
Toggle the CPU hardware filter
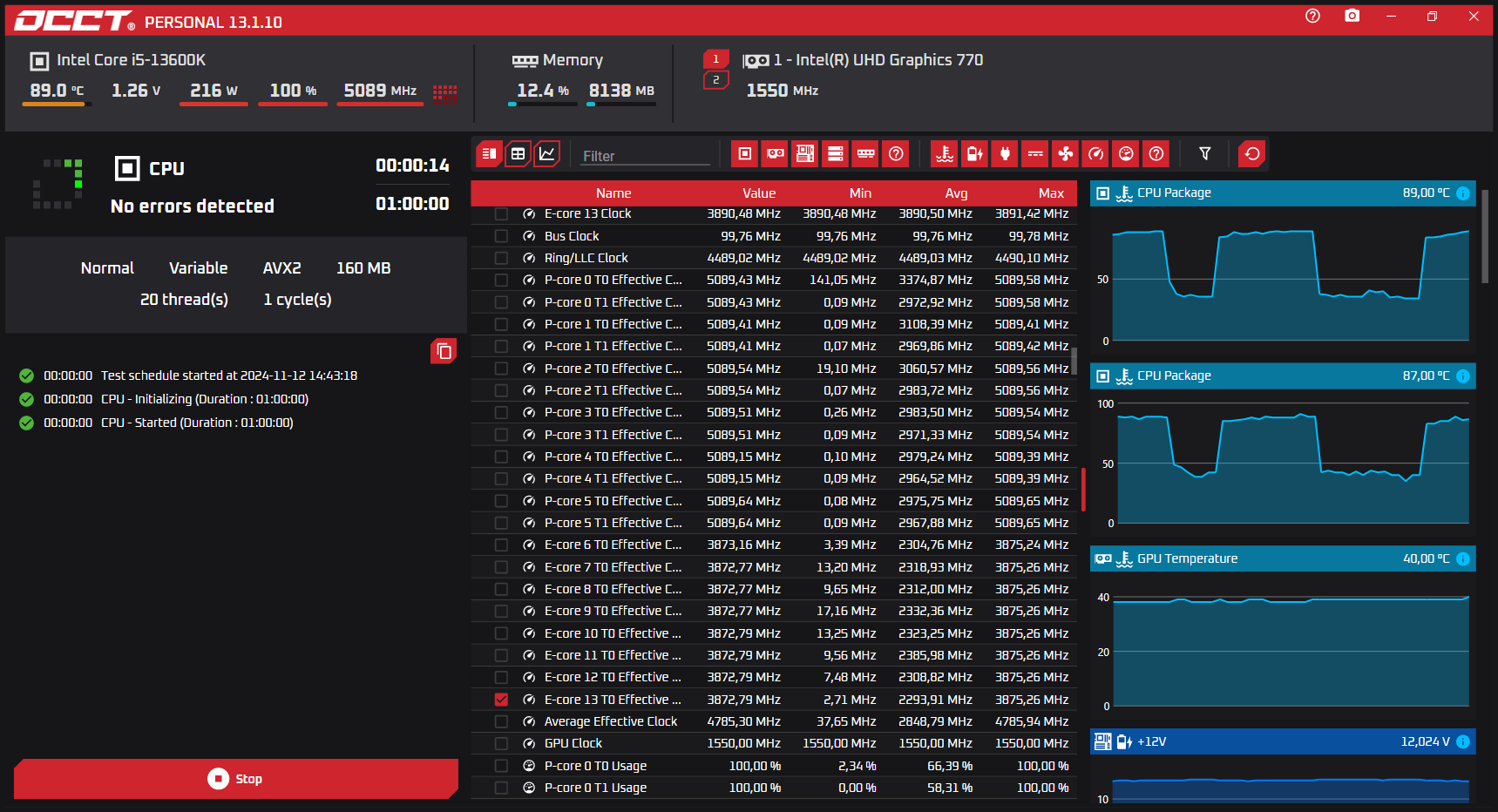(x=744, y=154)
